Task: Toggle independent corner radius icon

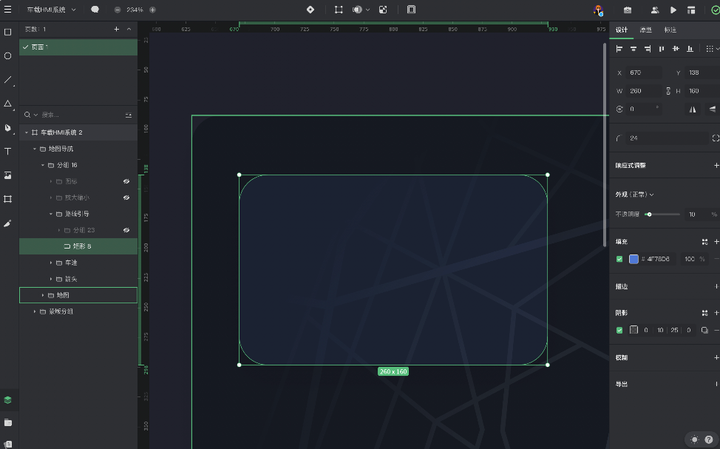Action: [715, 138]
